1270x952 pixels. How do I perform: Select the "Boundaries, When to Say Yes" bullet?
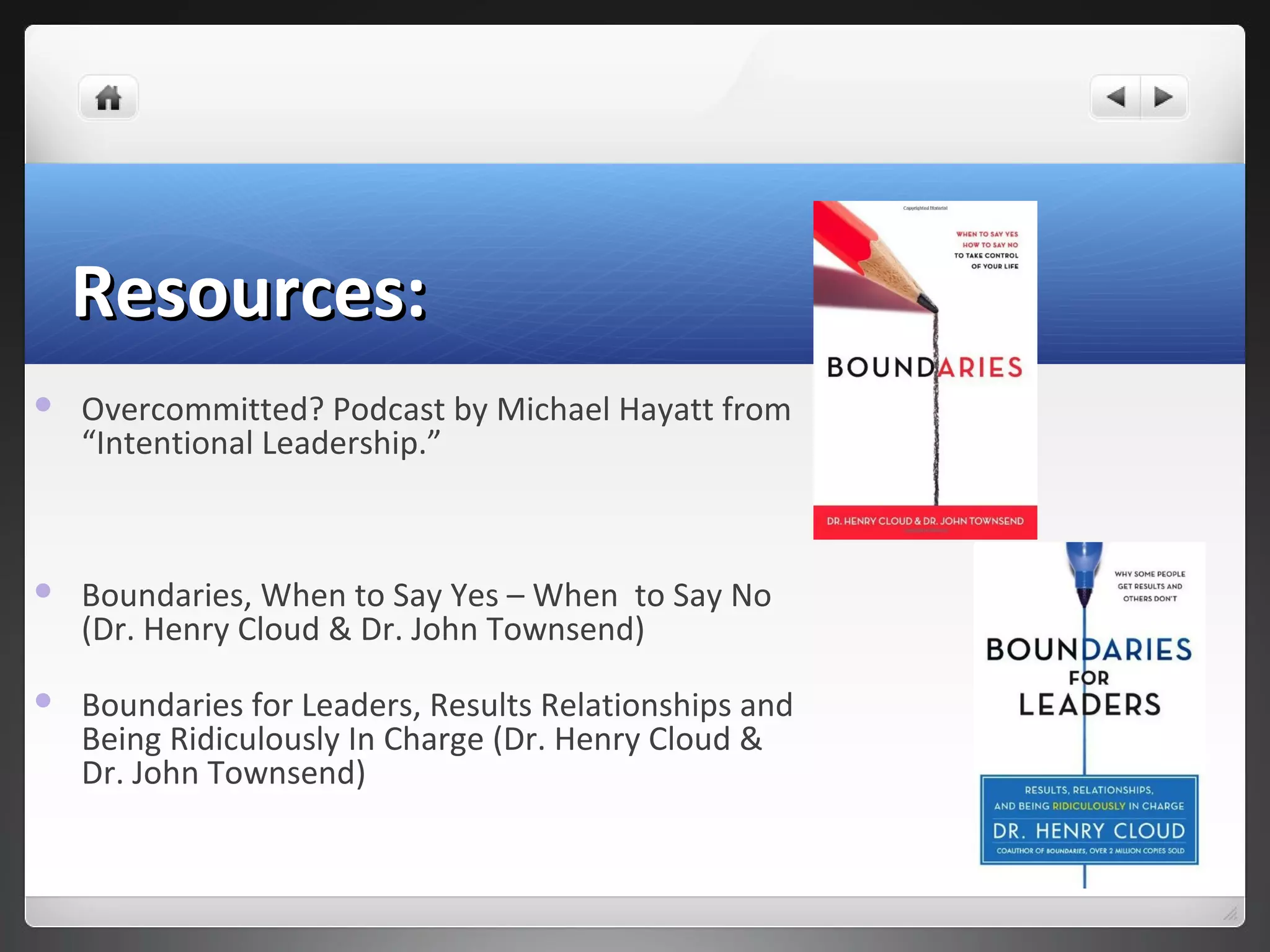427,612
